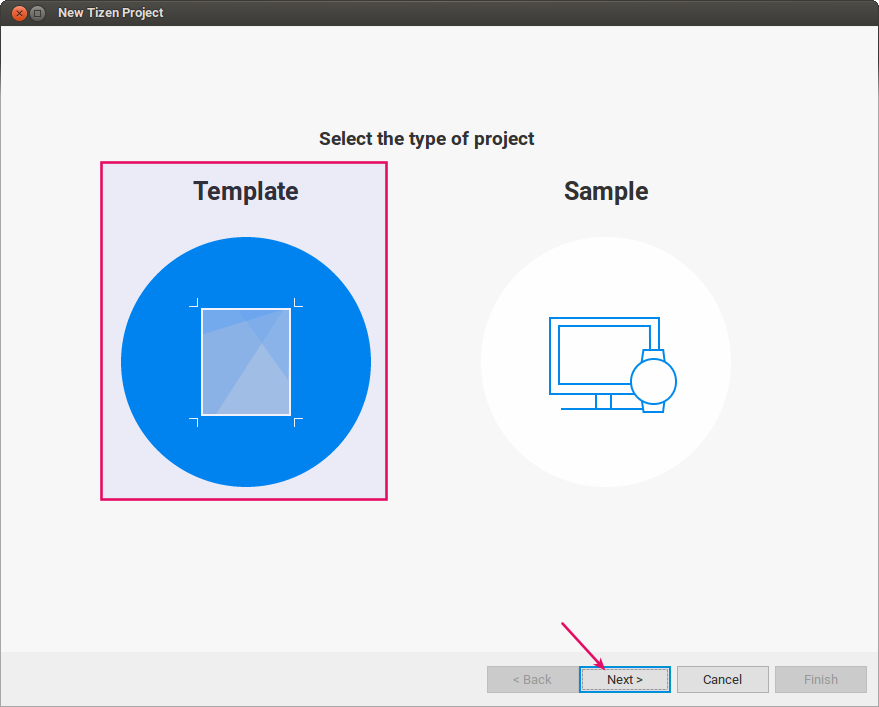Click the smartwatch graphic in Sample card
The height and width of the screenshot is (707, 879).
point(655,380)
